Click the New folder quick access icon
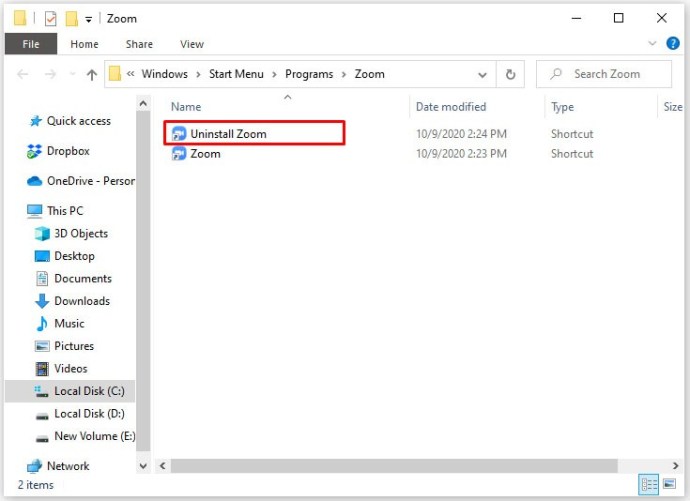The image size is (690, 501). tap(72, 19)
